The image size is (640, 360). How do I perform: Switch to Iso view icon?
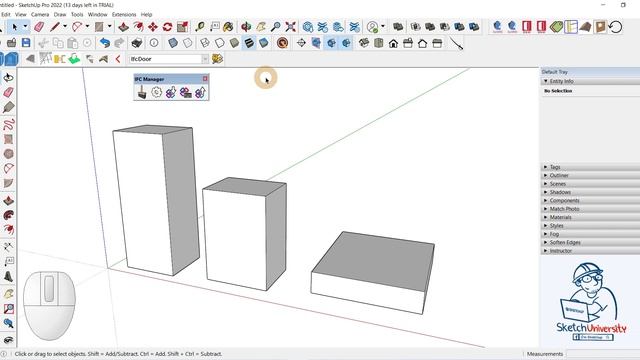pos(364,42)
